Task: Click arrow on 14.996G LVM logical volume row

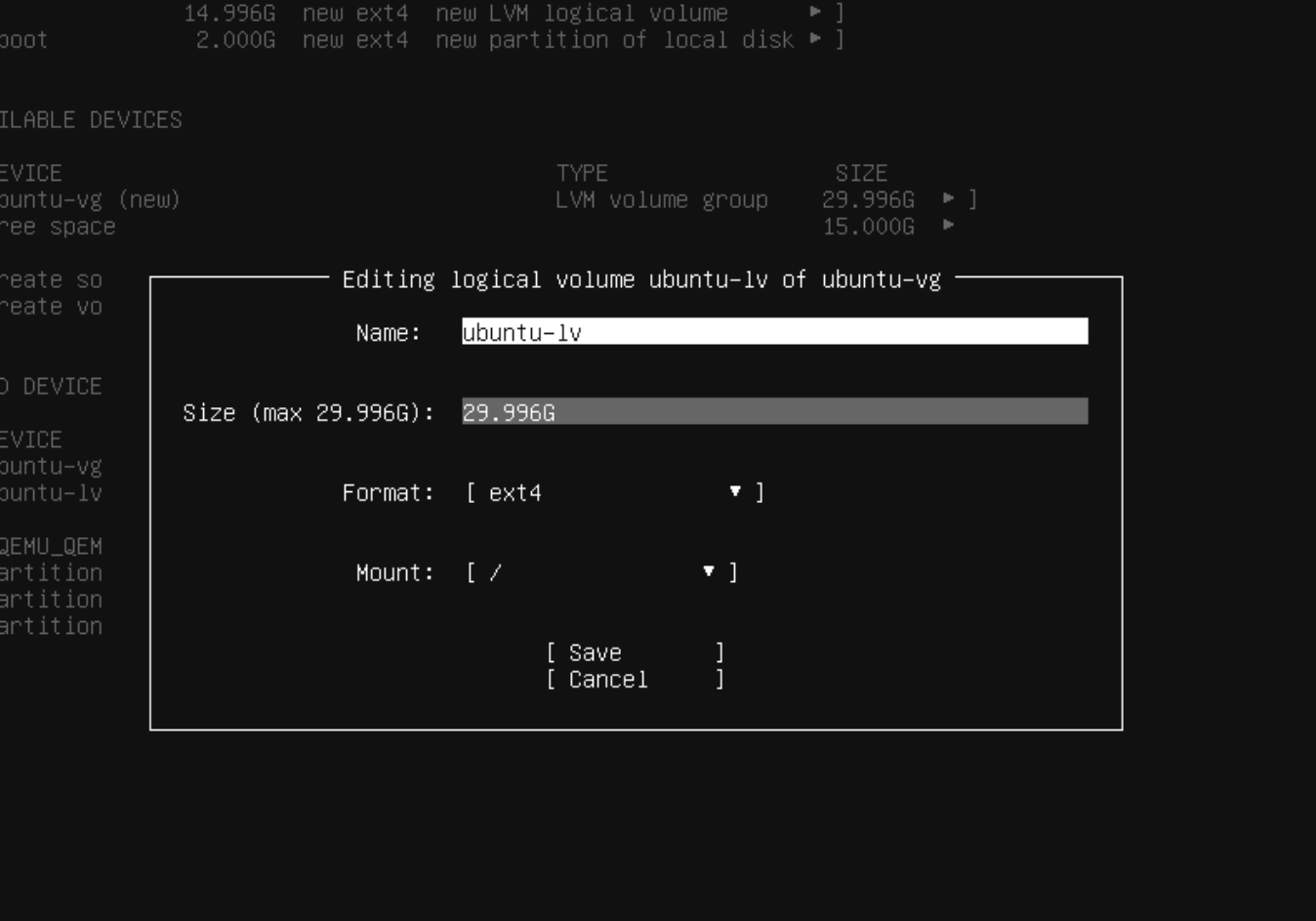Action: (816, 13)
